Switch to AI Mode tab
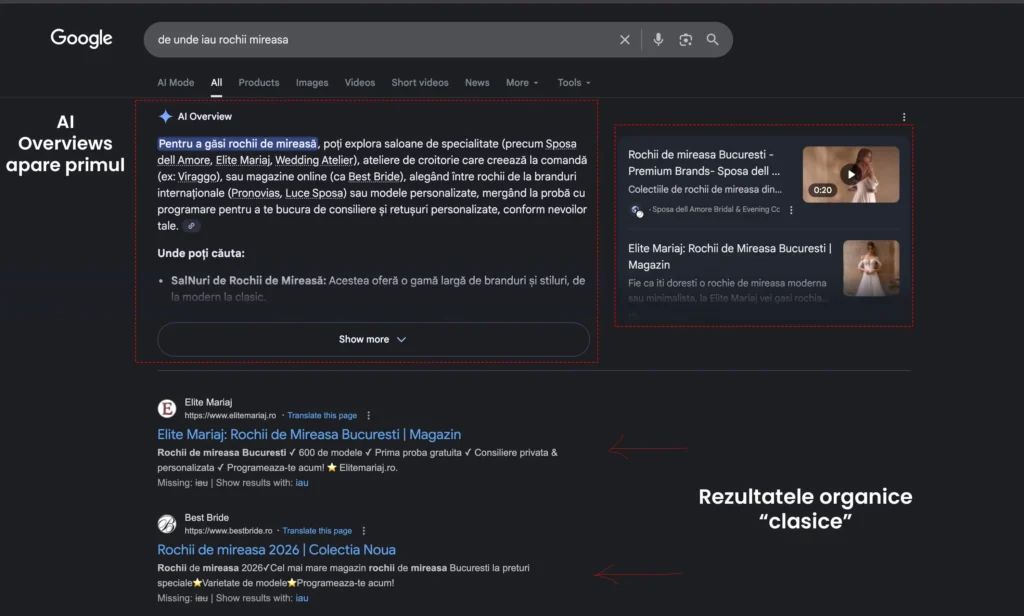 (176, 82)
